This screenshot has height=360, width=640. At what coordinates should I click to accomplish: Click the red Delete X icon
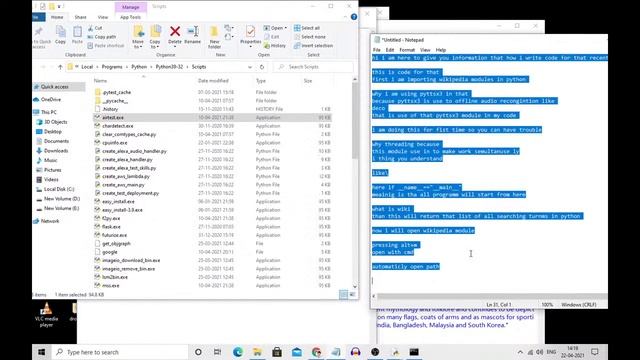[175, 31]
